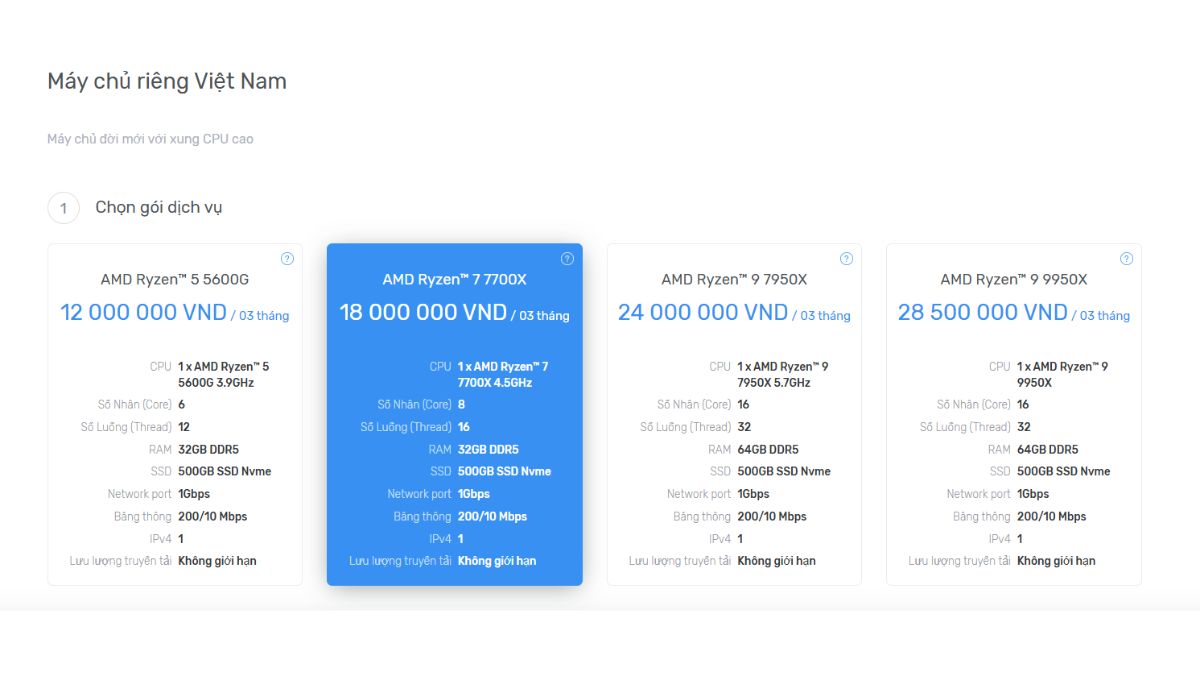1200x675 pixels.
Task: Click '32GB DDR5' in Ryzen 7 7700X card
Action: tap(489, 450)
